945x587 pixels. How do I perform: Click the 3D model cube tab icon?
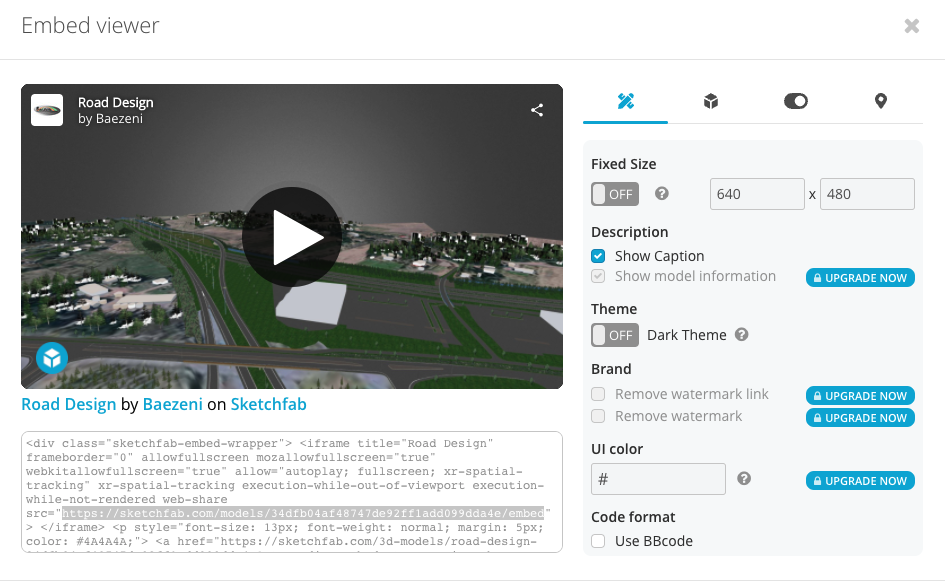710,100
